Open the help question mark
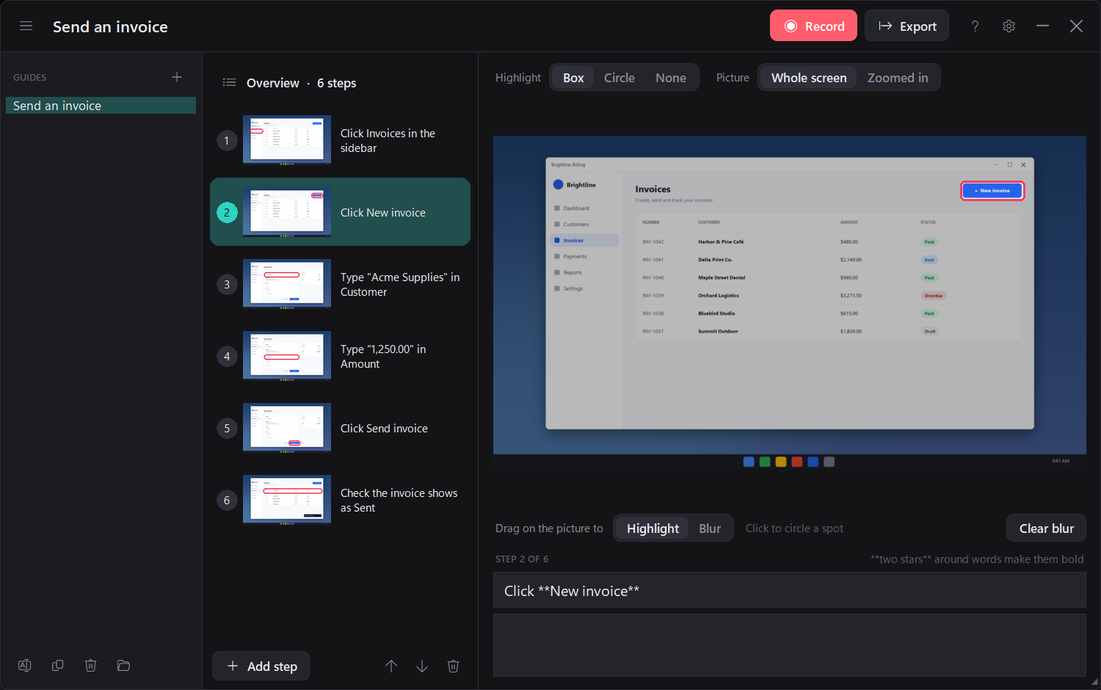 point(975,26)
